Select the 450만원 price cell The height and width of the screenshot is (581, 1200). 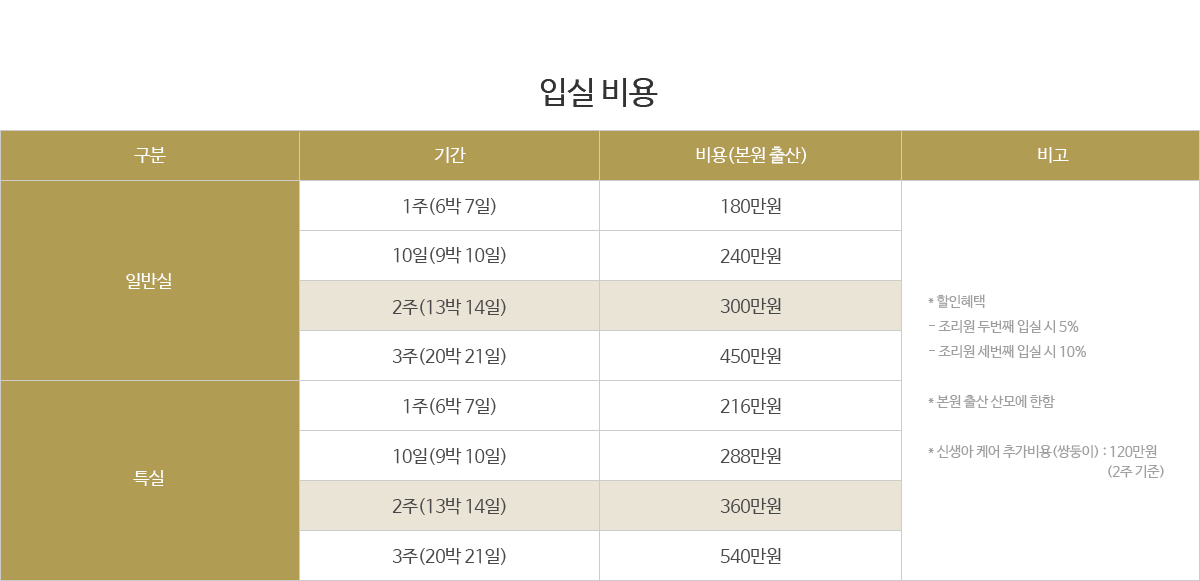click(750, 356)
